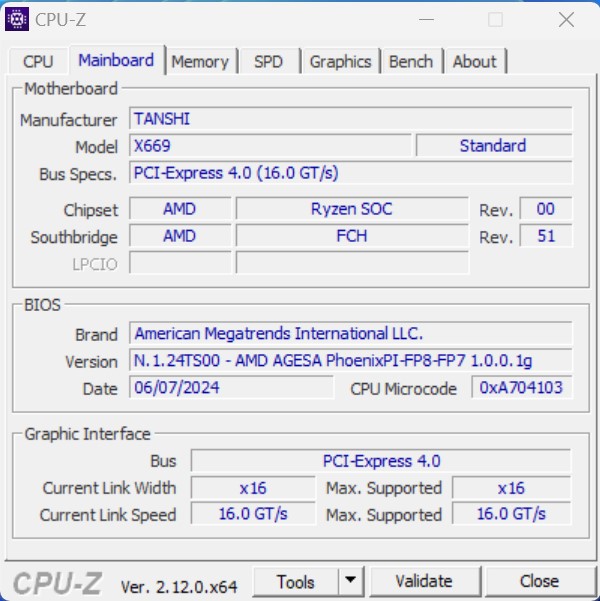Click Max. Supported link width x16
This screenshot has height=601, width=600.
click(x=511, y=488)
